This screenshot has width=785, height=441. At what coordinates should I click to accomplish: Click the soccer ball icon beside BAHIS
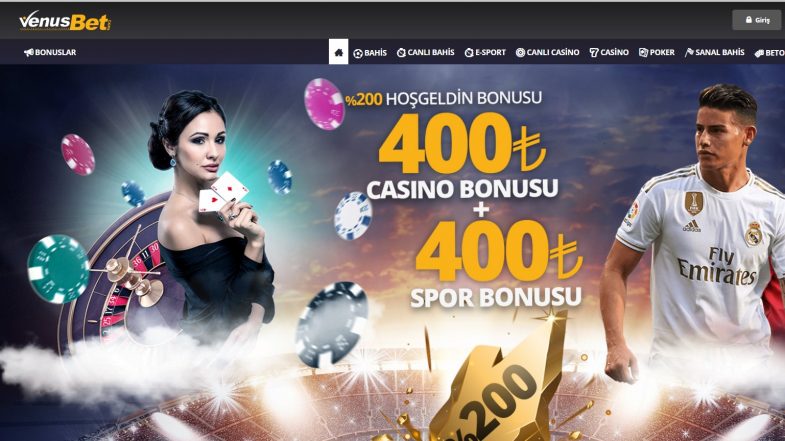click(x=358, y=53)
